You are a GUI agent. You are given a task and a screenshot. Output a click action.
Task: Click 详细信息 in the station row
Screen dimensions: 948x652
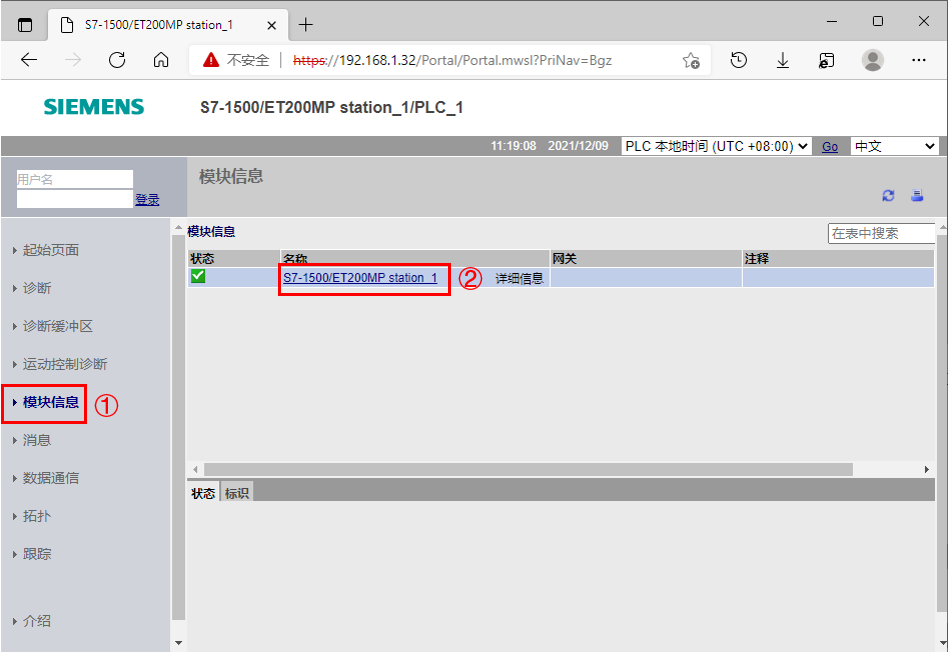[519, 278]
